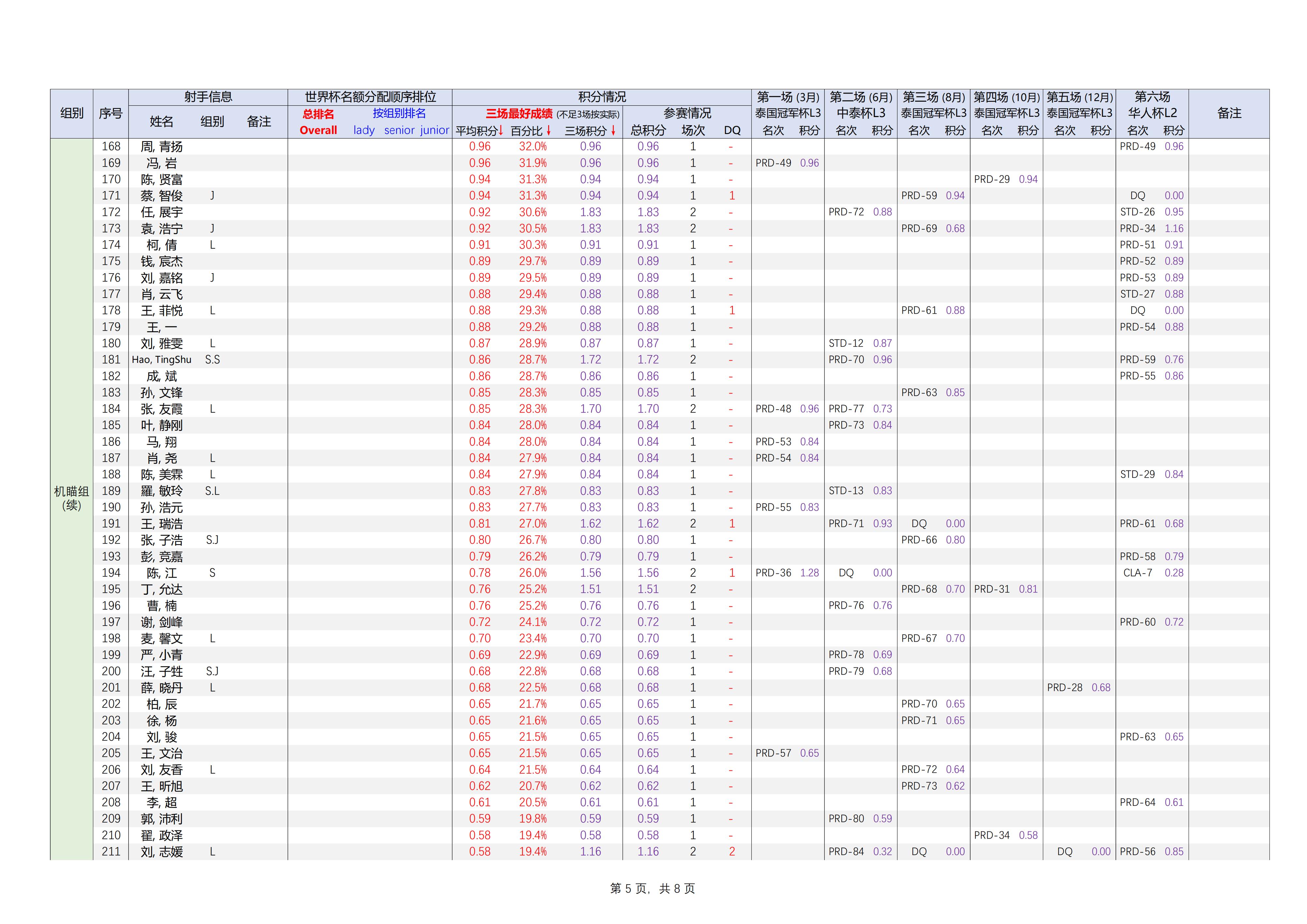This screenshot has width=1307, height=924.
Task: Click the page footer 第 5 页, 共 8 页
Action: tap(653, 889)
